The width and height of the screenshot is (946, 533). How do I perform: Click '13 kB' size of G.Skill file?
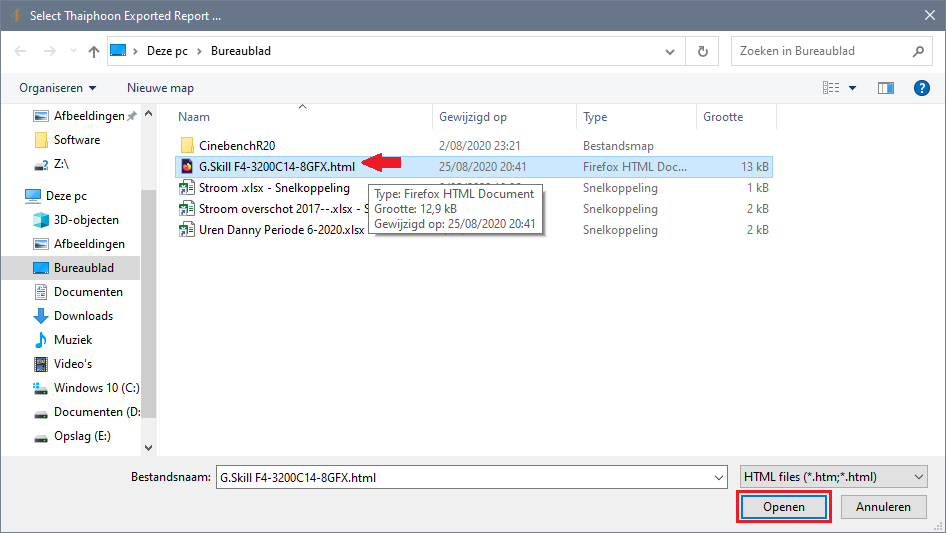[755, 167]
